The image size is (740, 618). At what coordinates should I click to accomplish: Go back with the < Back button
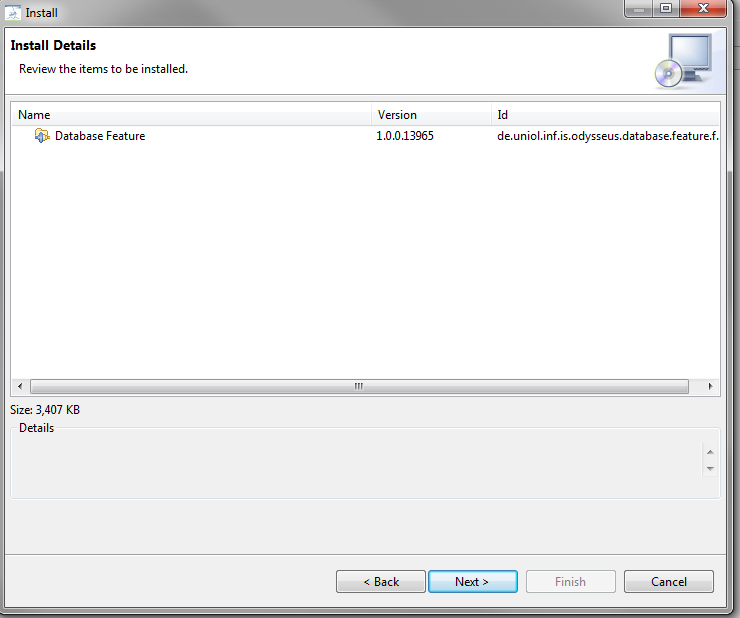coord(381,582)
